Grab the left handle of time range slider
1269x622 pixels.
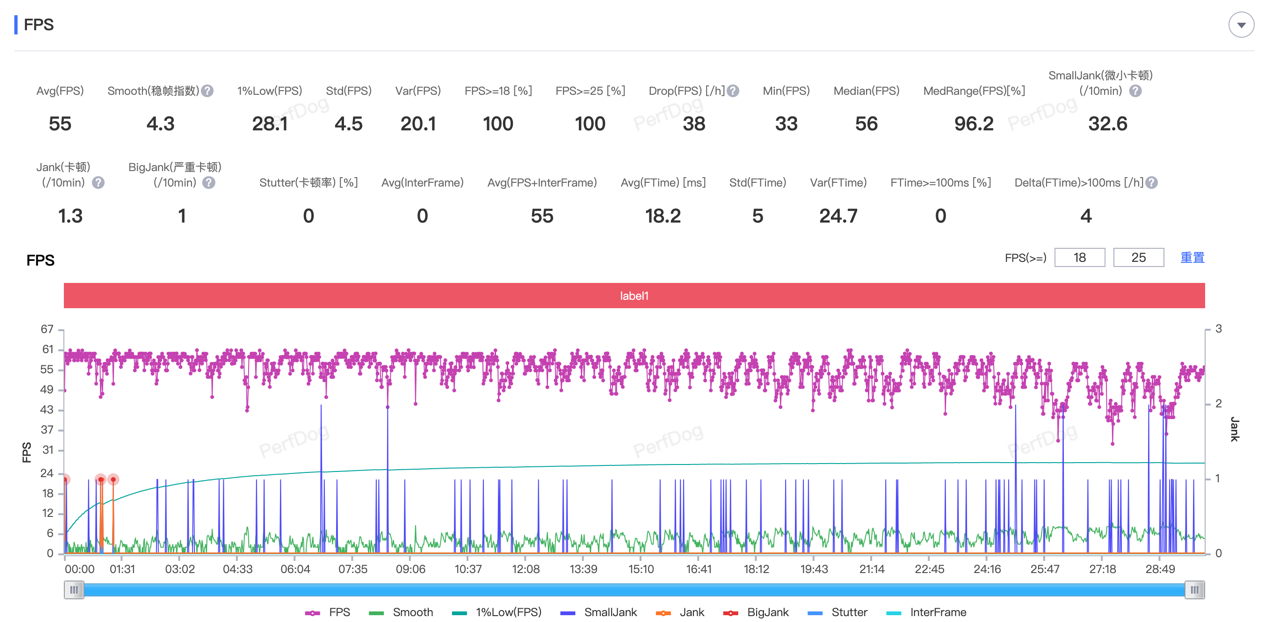tap(74, 590)
